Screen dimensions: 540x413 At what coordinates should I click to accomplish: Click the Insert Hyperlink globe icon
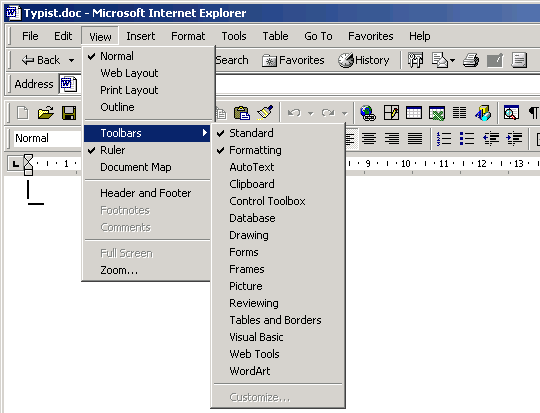tap(368, 113)
